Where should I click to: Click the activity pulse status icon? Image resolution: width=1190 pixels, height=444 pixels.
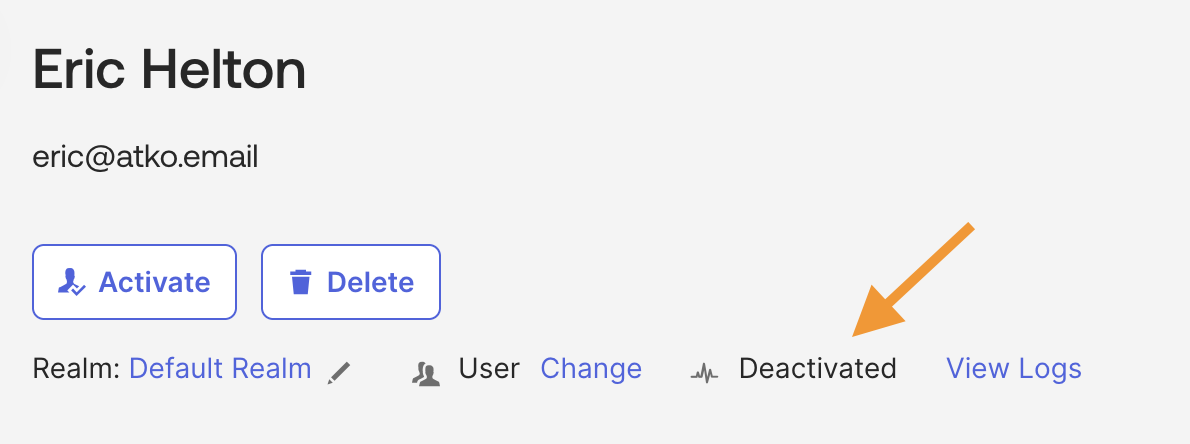705,373
